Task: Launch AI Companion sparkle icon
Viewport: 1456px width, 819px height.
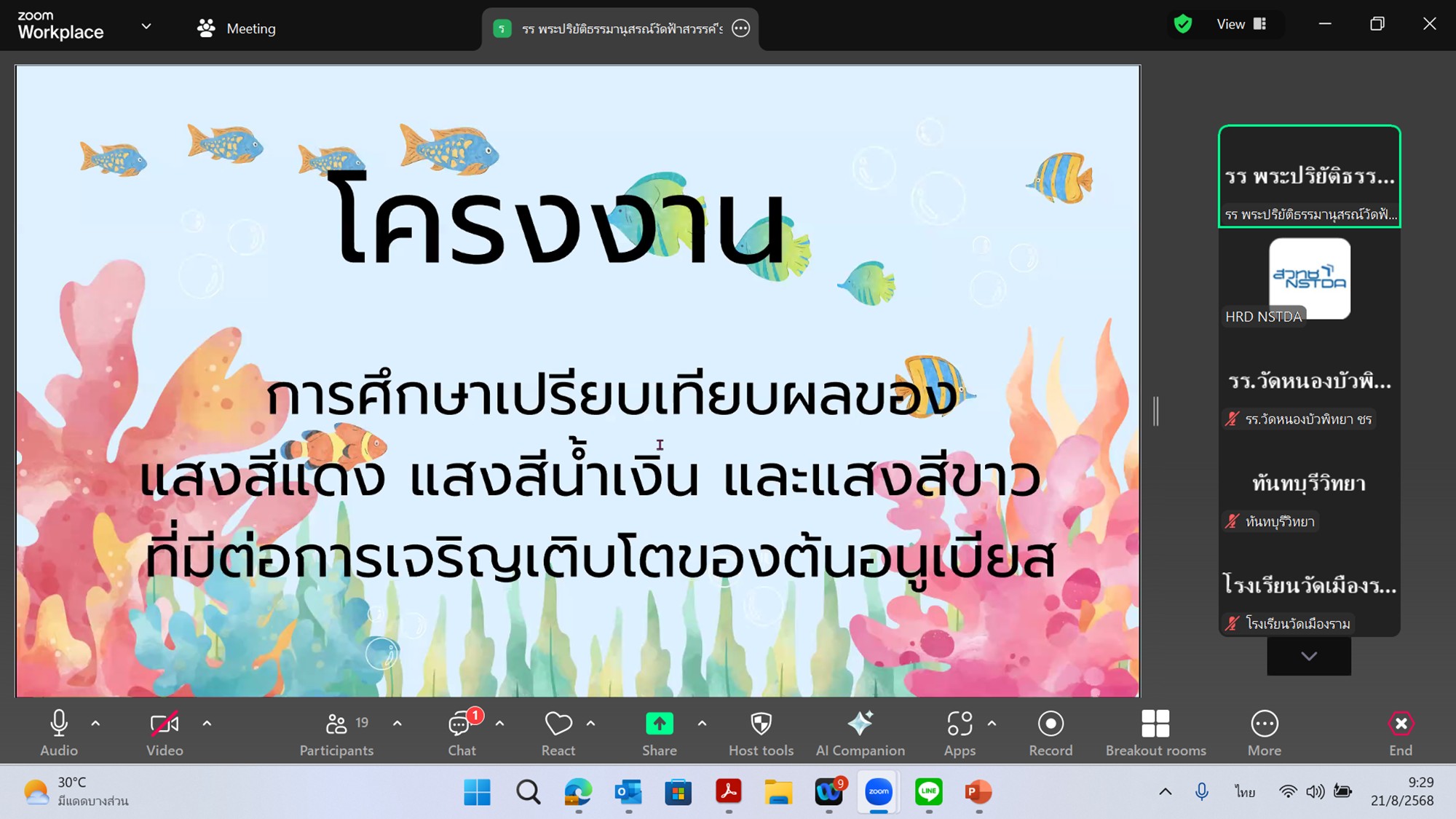Action: 860,724
